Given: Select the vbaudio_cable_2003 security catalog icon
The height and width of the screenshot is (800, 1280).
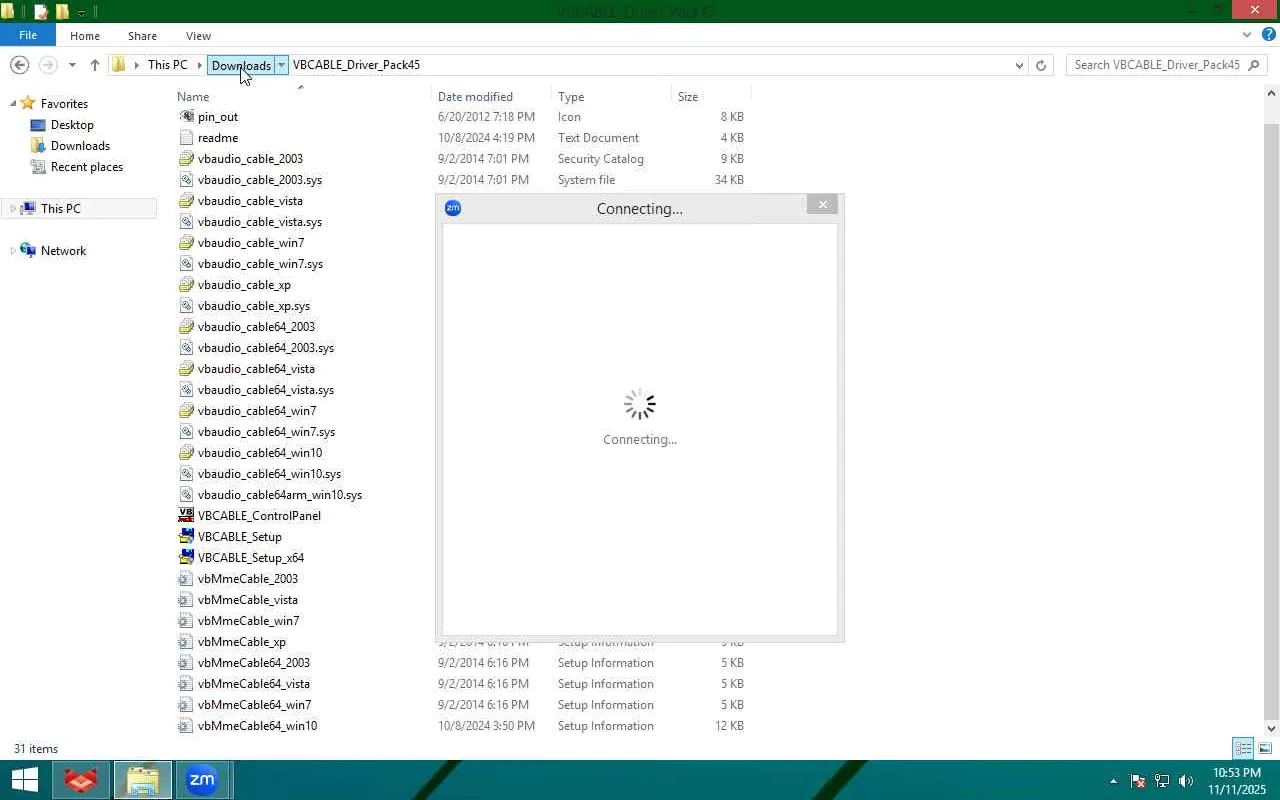Looking at the screenshot, I should [x=186, y=159].
